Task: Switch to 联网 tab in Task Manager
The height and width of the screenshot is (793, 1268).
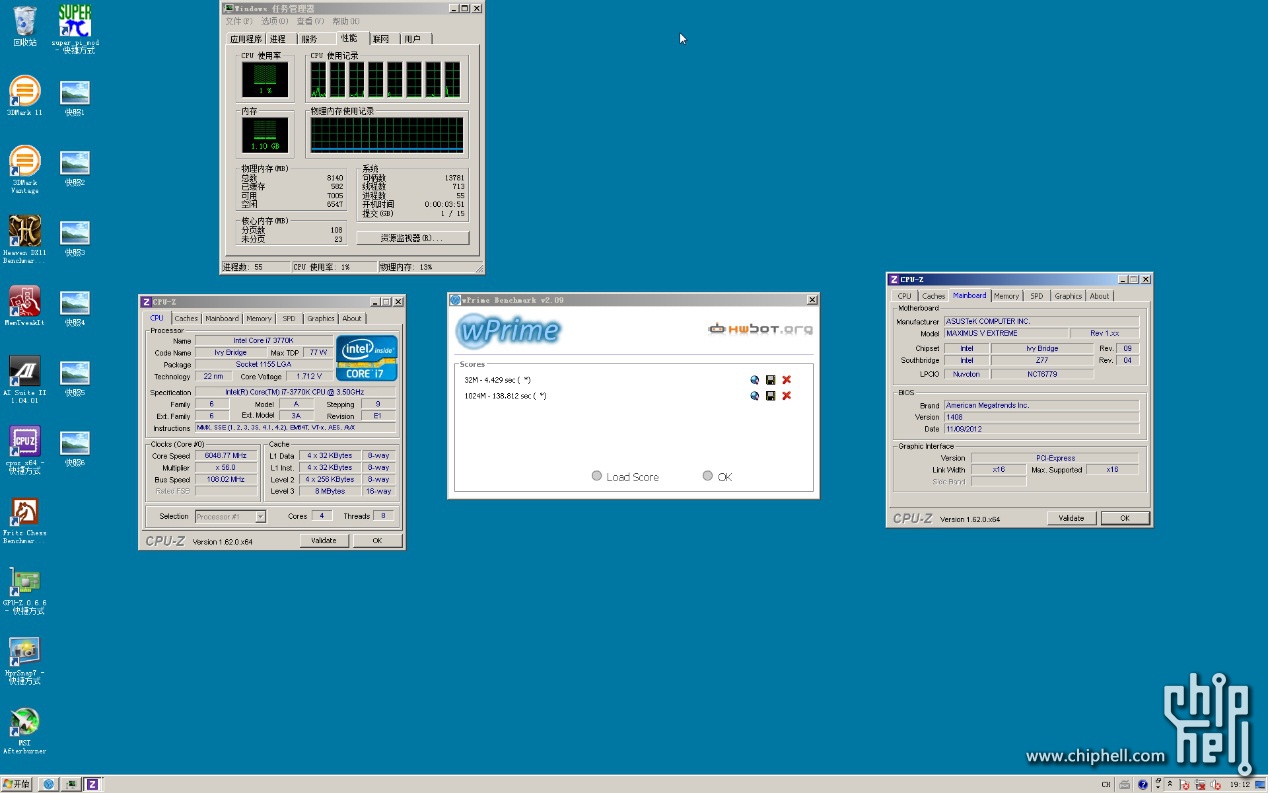Action: [381, 39]
